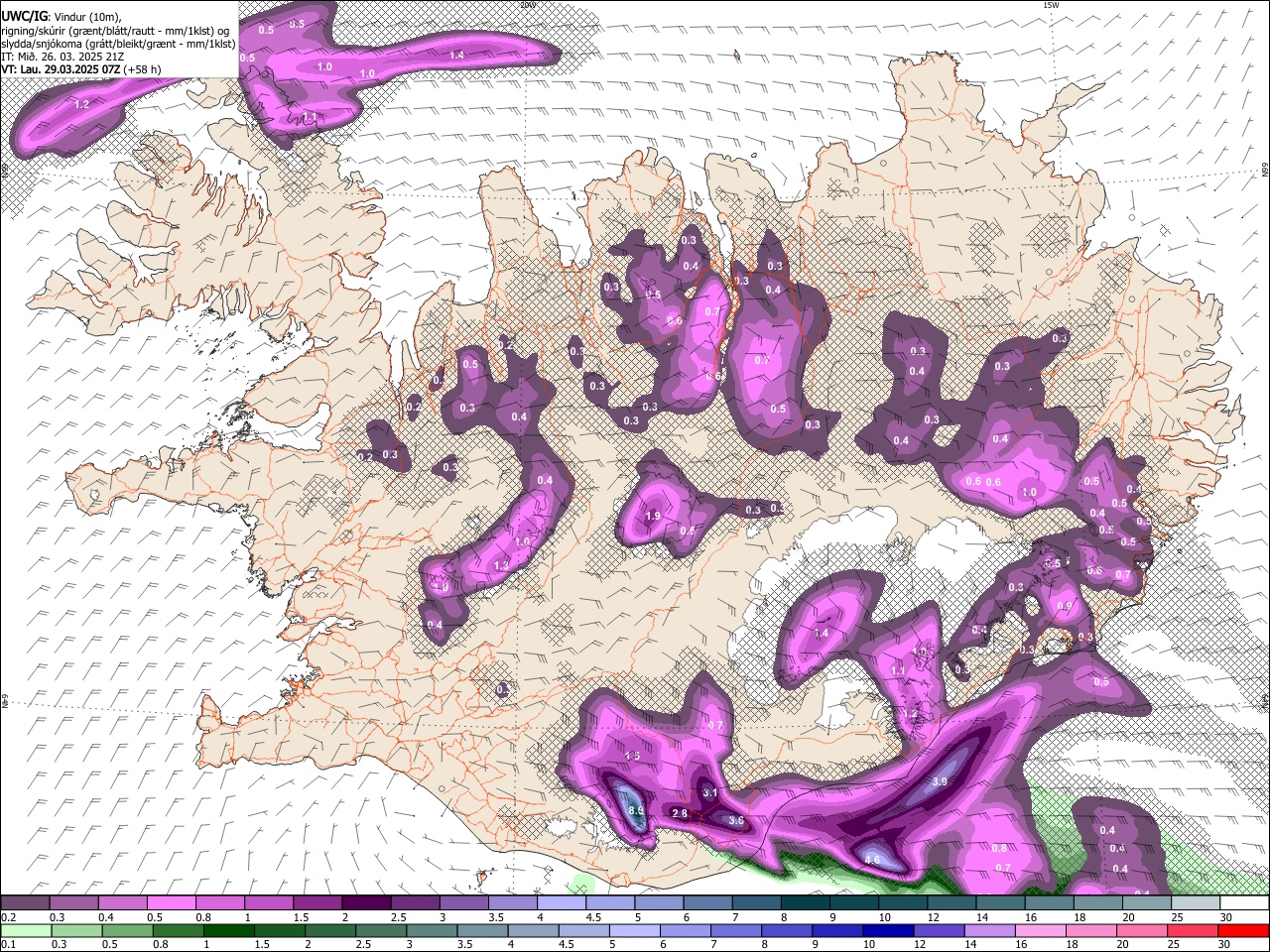Click upper legend swatch between 4 and 4.5
The height and width of the screenshot is (952, 1270).
click(562, 902)
